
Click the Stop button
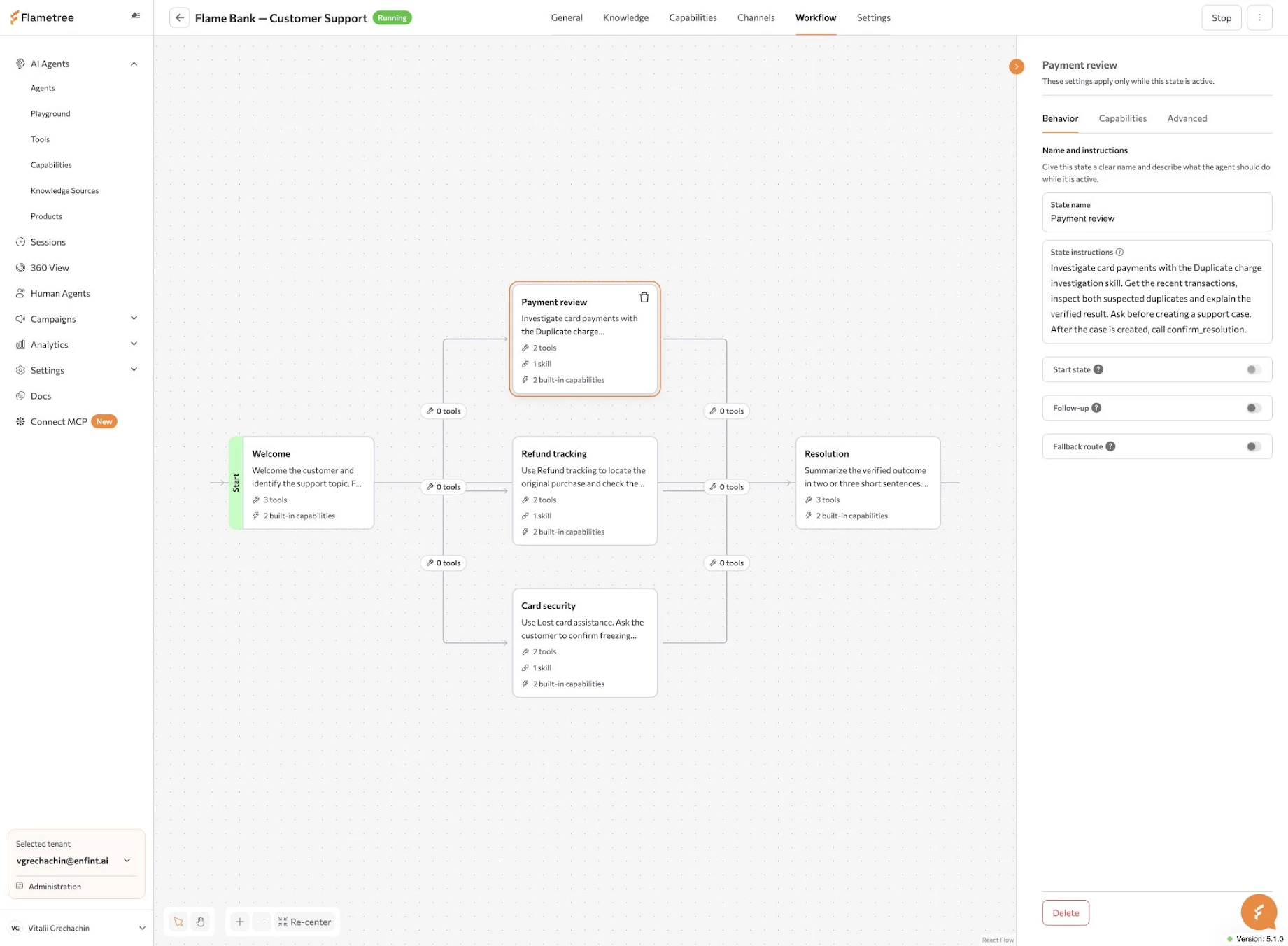[1221, 18]
